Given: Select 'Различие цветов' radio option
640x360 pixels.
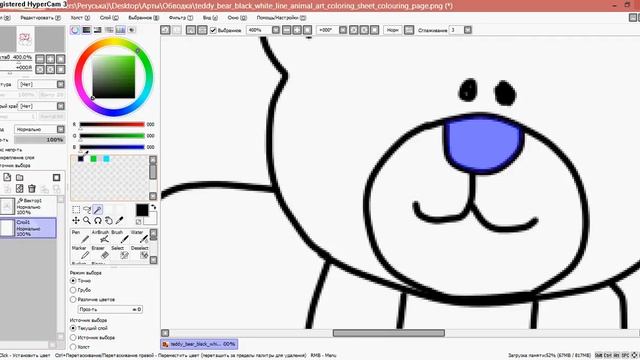Looking at the screenshot, I should tap(73, 299).
